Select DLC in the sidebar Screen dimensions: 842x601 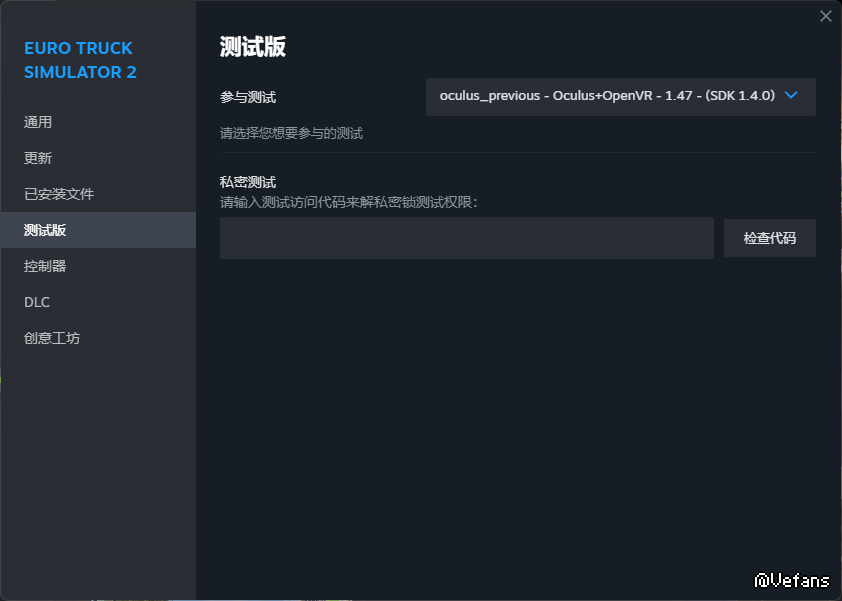coord(37,302)
